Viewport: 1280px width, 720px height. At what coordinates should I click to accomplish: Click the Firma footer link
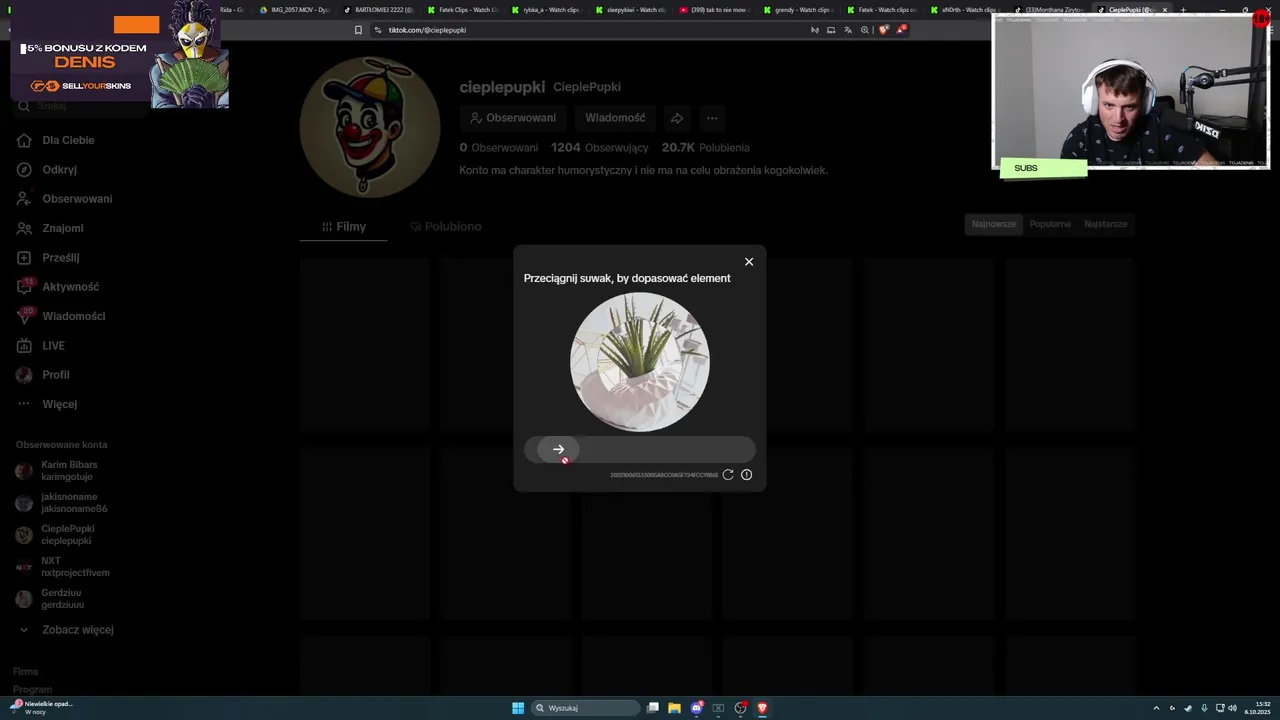[26, 672]
